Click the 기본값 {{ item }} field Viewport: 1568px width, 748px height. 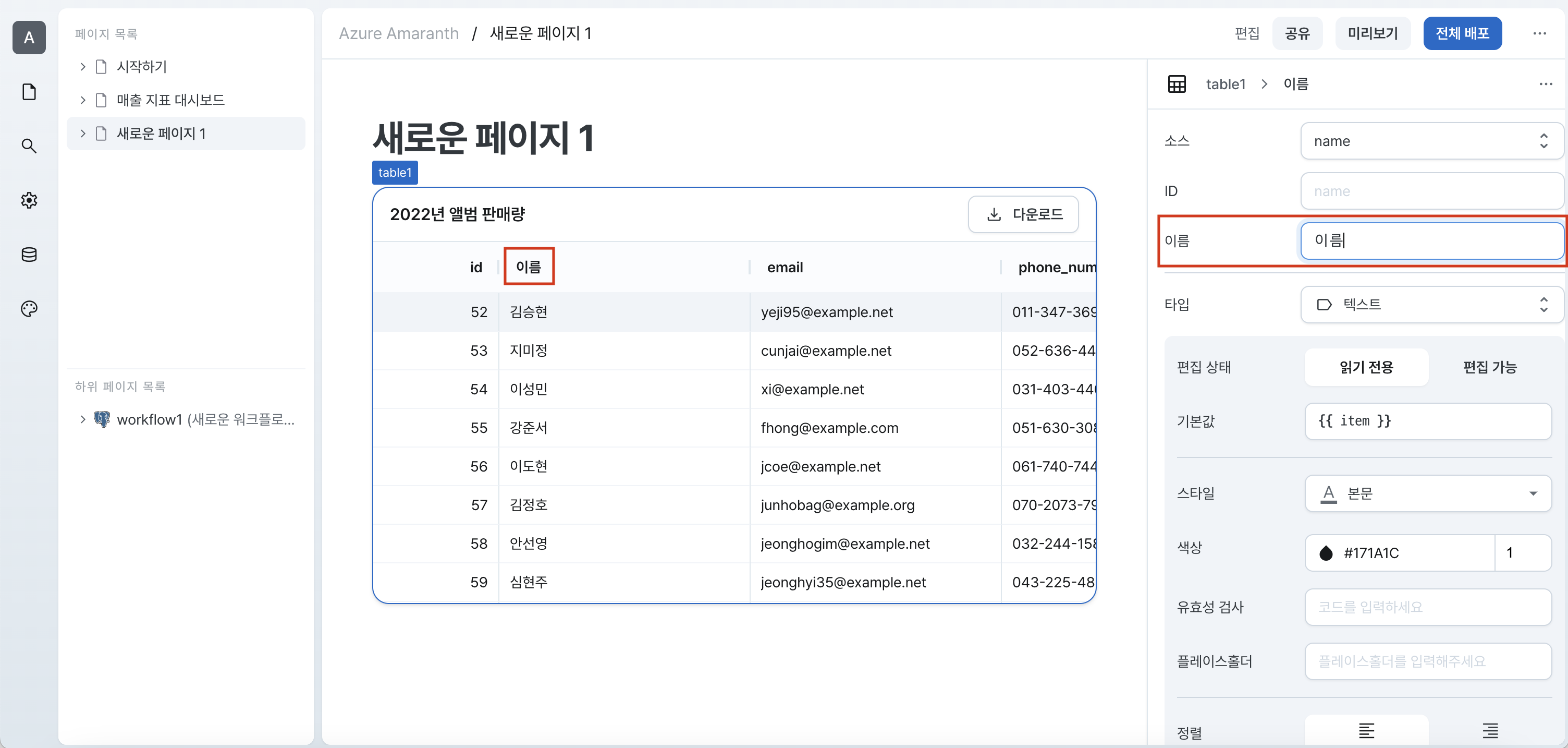coord(1427,421)
